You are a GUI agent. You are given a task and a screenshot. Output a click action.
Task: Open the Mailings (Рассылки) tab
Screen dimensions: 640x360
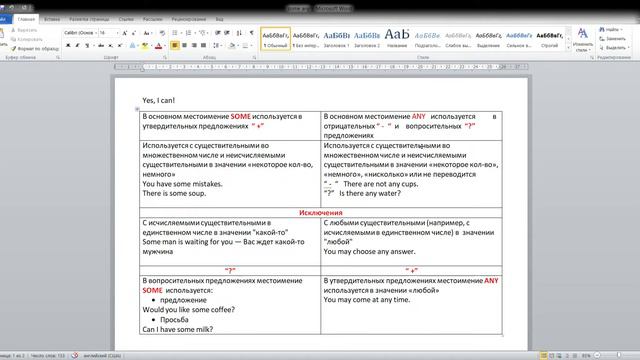[153, 19]
